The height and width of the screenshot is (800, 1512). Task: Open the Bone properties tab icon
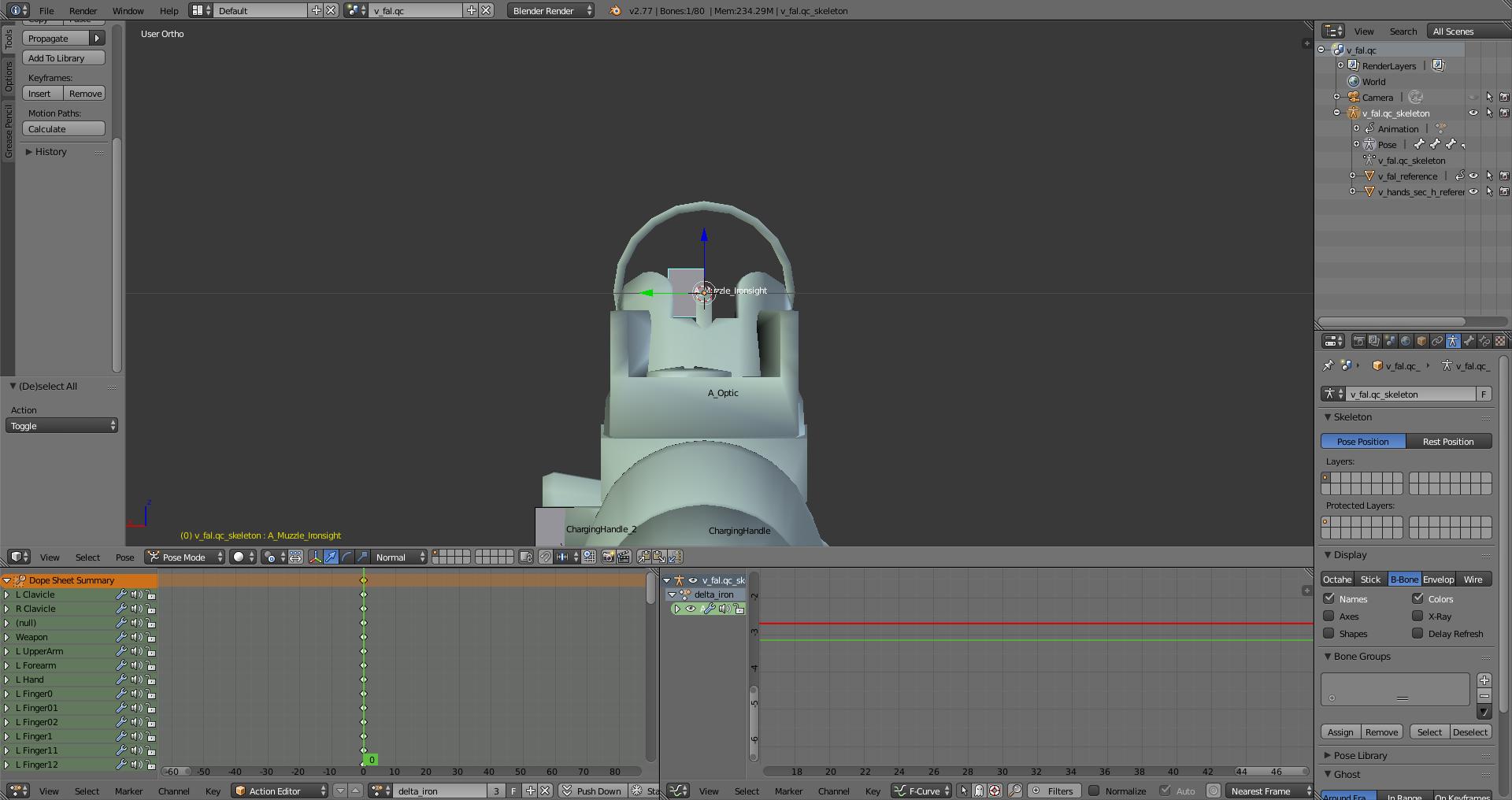tap(1469, 341)
